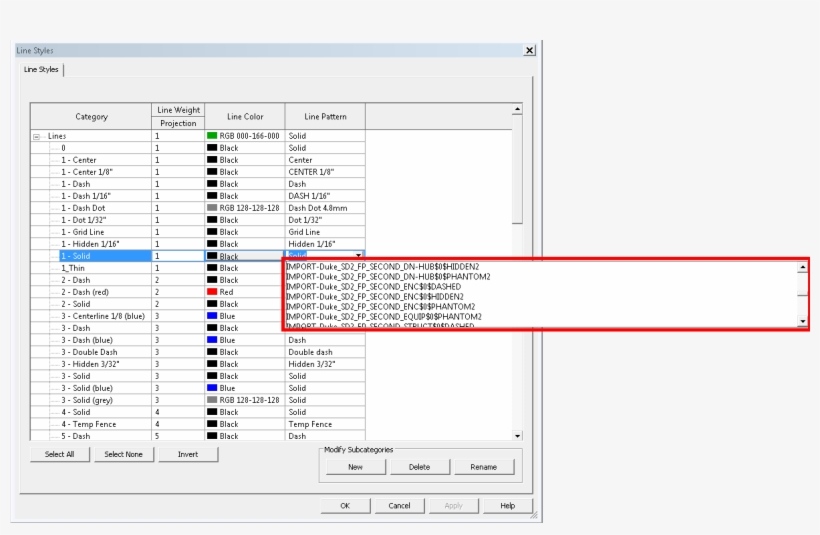The image size is (820, 535).
Task: Click the Line Color column header
Action: click(x=245, y=117)
